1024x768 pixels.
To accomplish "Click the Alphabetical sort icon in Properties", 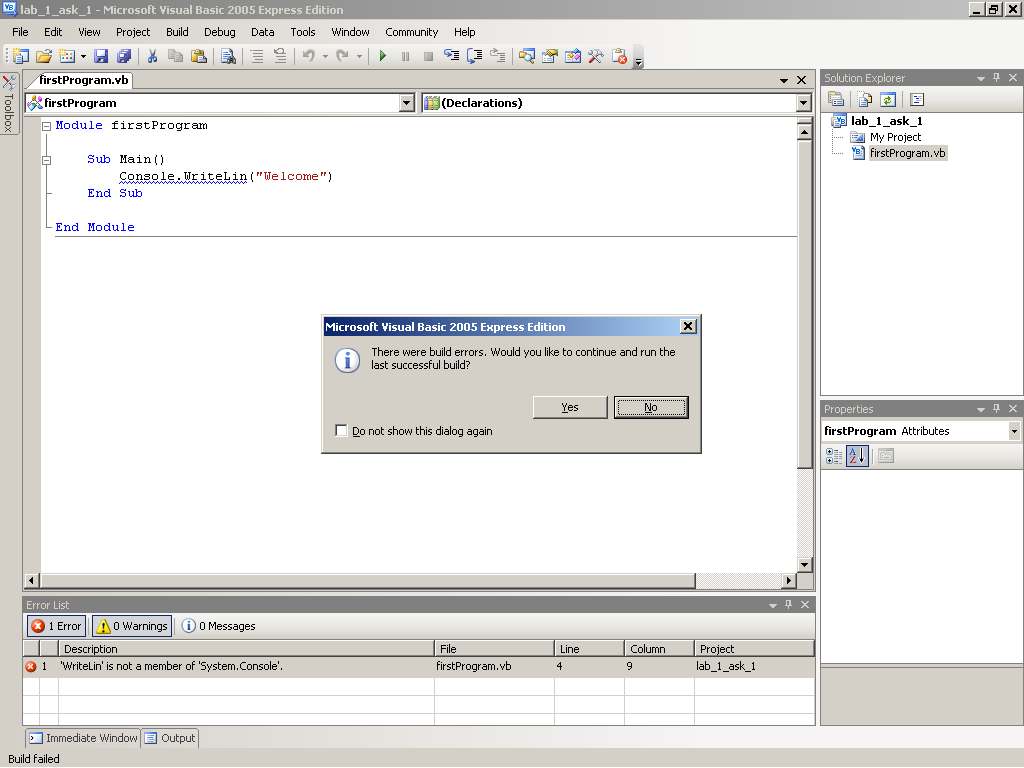I will (857, 456).
